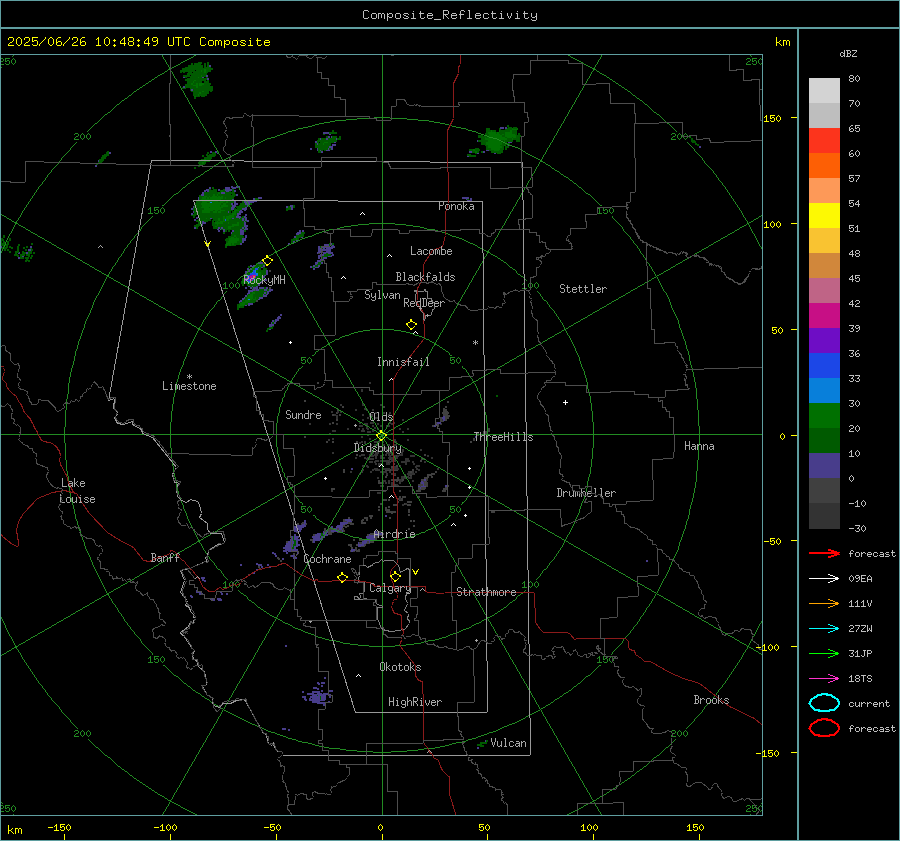Click the magenta 18TS arrow icon
This screenshot has height=841, width=900.
pyautogui.click(x=824, y=679)
